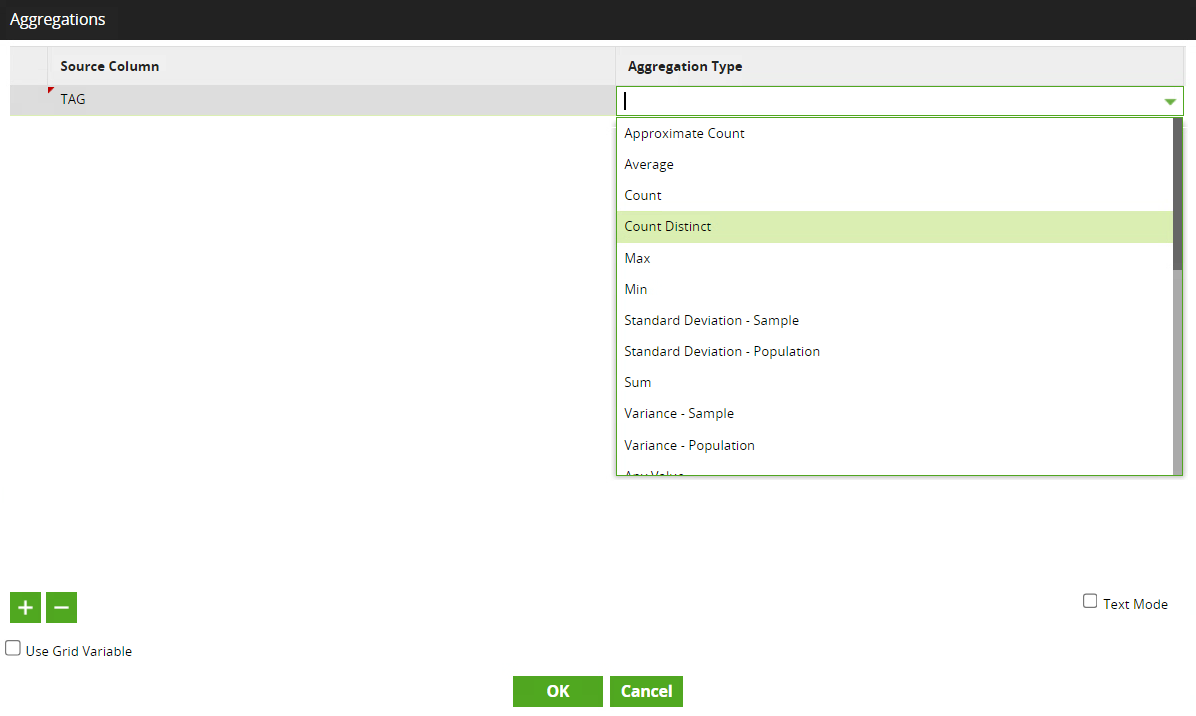
Task: Pick Sum from the aggregation list
Action: click(x=638, y=382)
